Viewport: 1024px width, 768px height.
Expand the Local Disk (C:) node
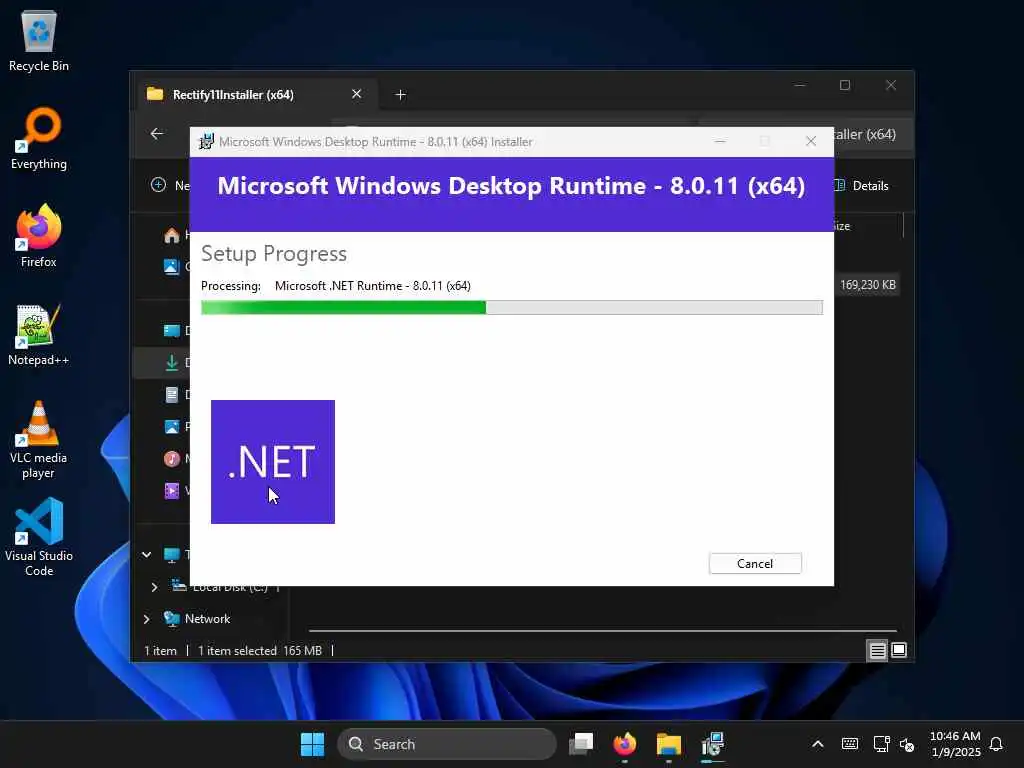click(x=154, y=587)
